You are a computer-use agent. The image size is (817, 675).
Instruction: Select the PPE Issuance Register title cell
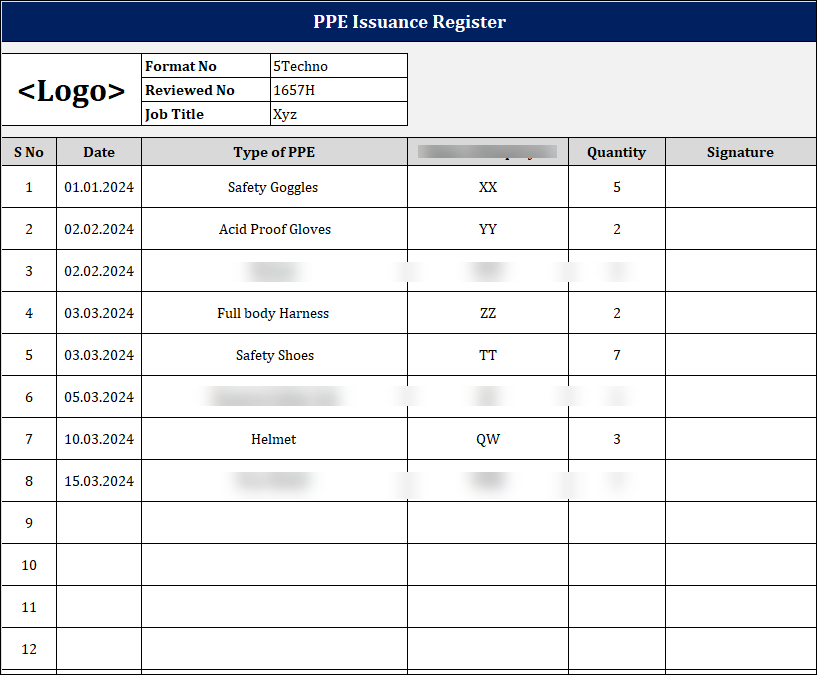(x=409, y=21)
